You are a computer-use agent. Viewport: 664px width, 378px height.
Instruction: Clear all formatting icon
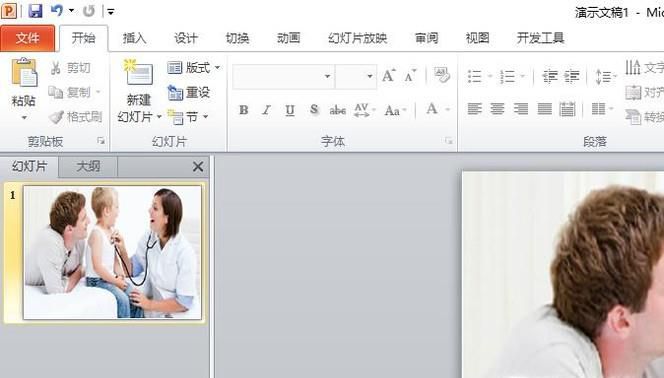tap(442, 75)
